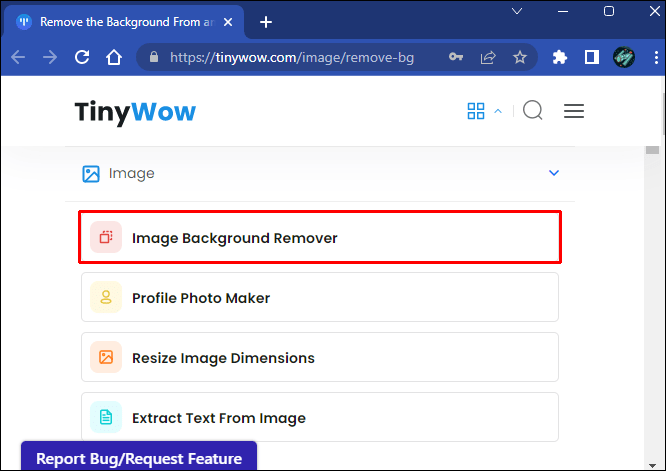Open a new browser tab
Image resolution: width=666 pixels, height=471 pixels.
pos(266,21)
